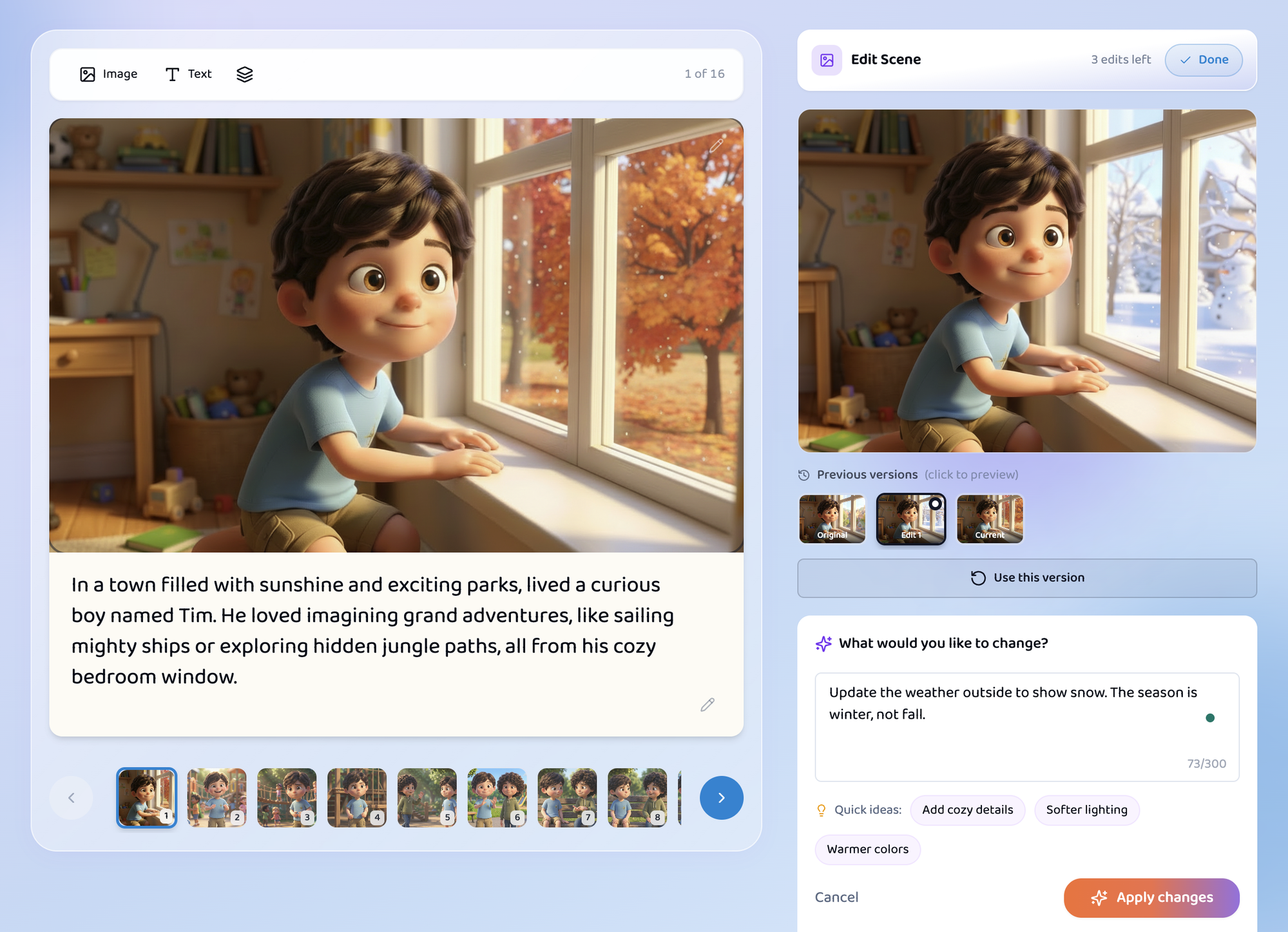Go back with the left arrow button
This screenshot has height=932, width=1288.
pyautogui.click(x=72, y=798)
